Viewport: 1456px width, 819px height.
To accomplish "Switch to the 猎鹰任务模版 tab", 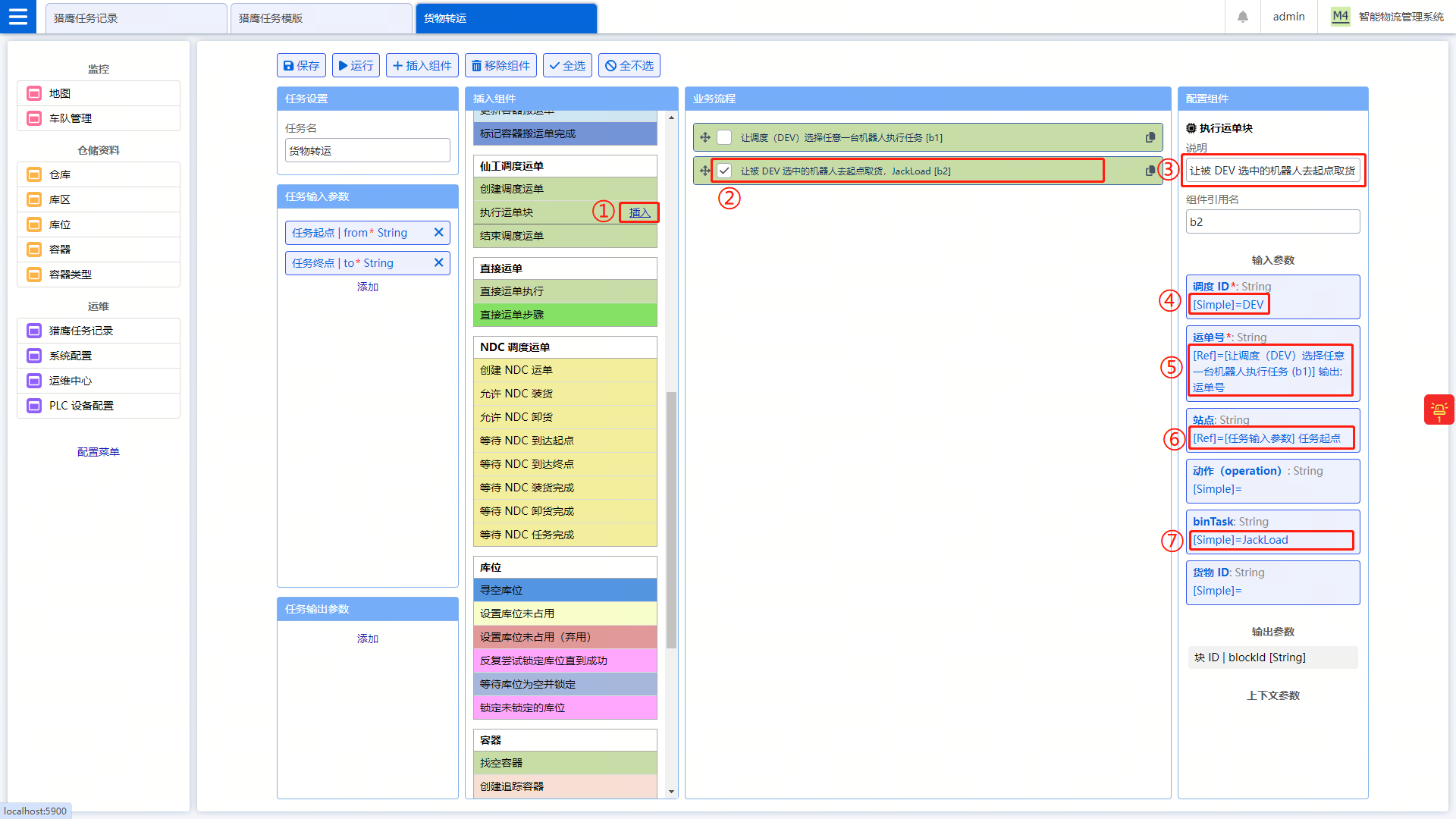I will 322,18.
